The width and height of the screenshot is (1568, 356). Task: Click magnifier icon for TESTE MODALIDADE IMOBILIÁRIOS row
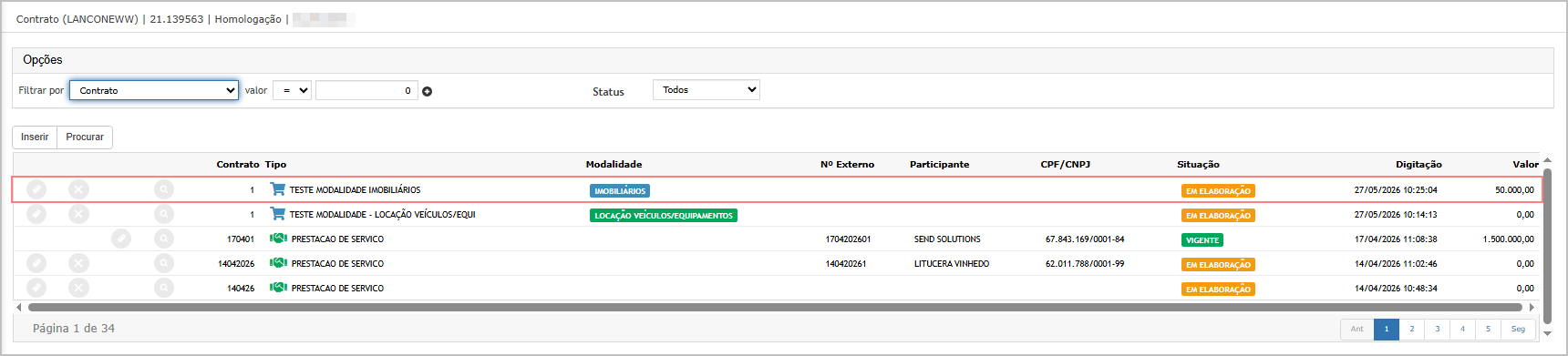point(164,189)
